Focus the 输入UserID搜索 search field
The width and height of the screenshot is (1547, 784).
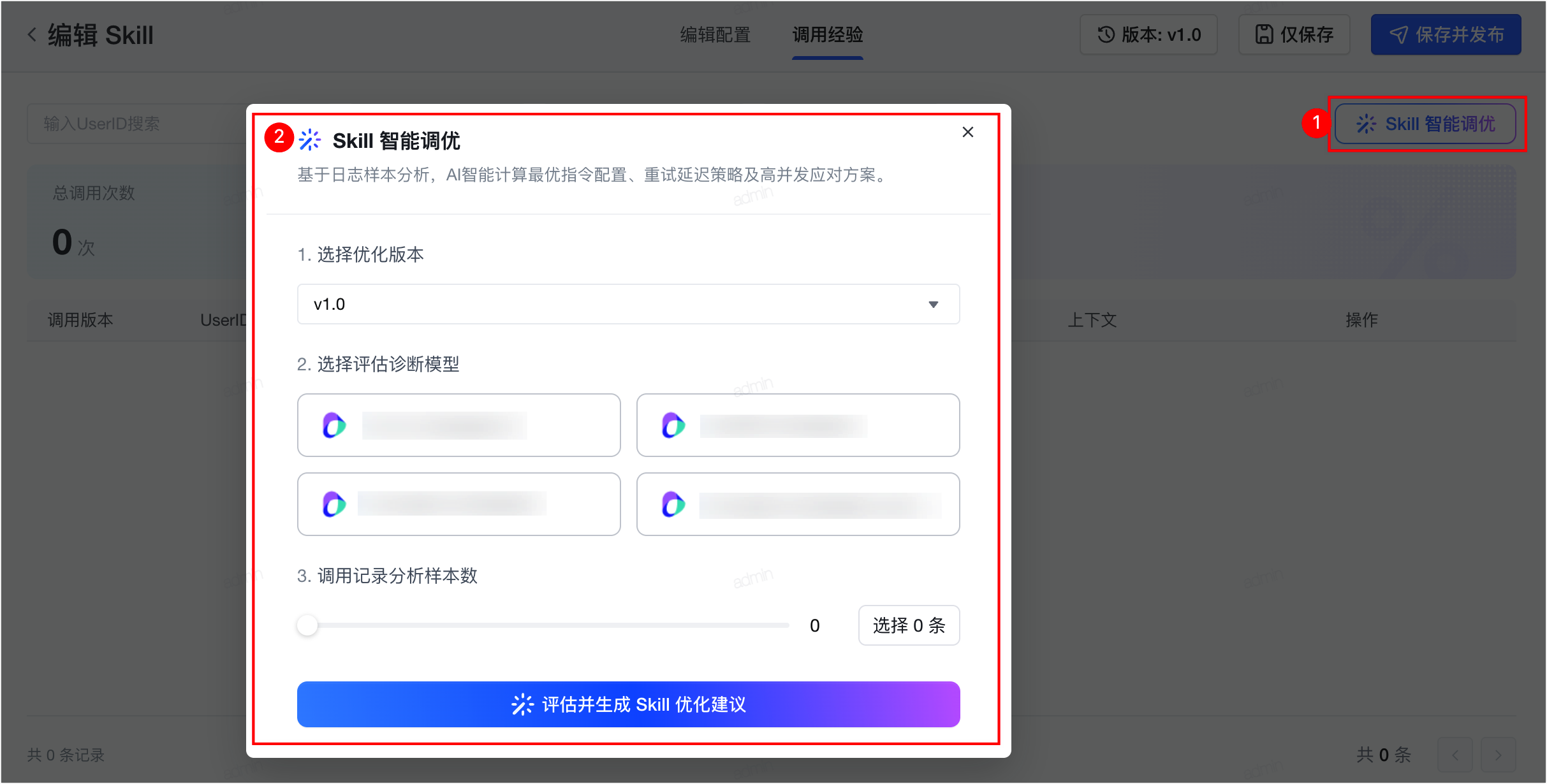point(137,124)
